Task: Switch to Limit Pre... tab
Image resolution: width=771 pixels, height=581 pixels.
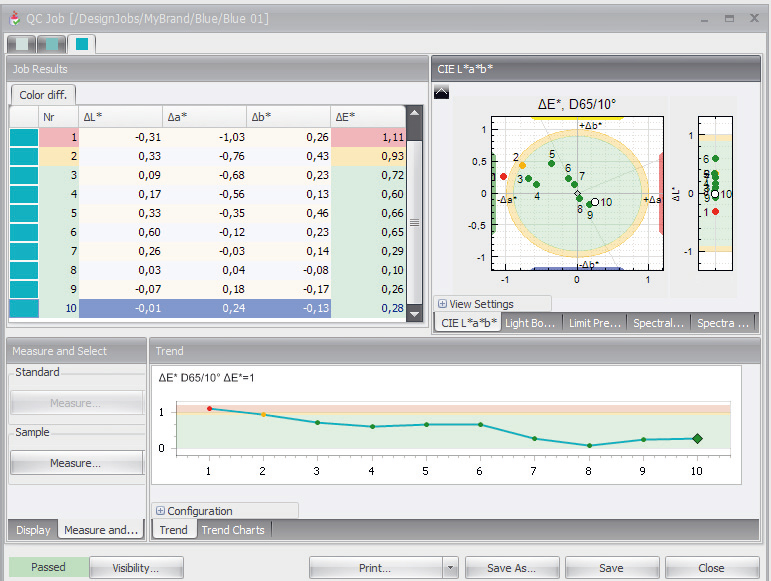Action: pos(594,323)
